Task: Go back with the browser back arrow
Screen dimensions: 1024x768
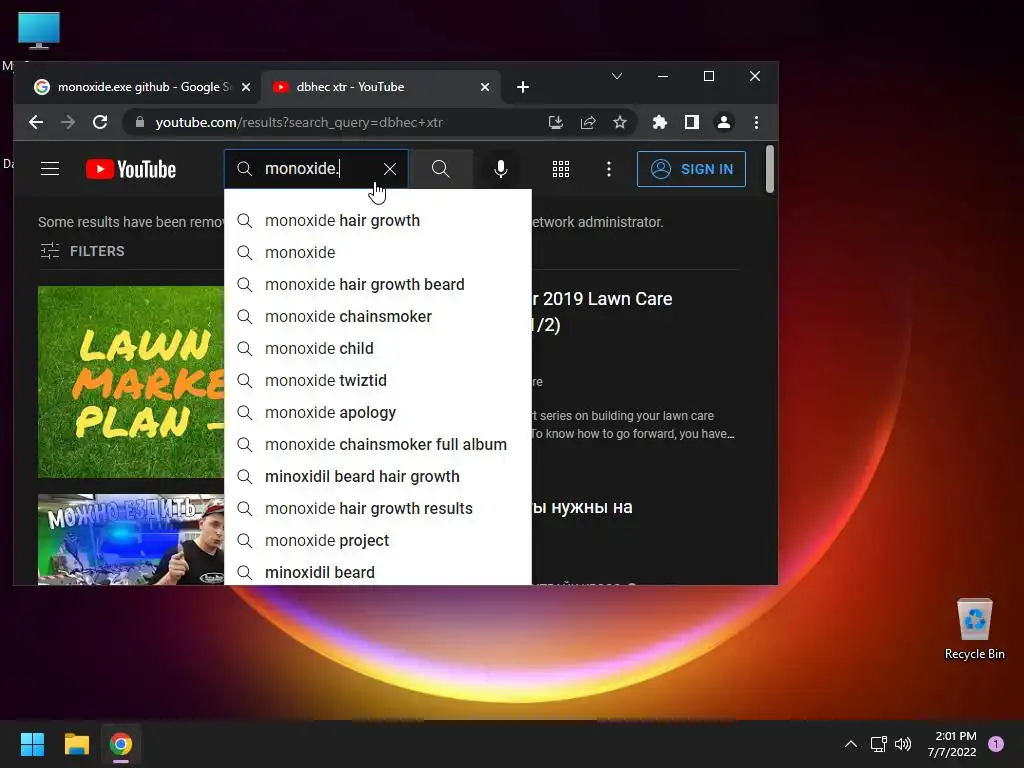Action: coord(36,122)
